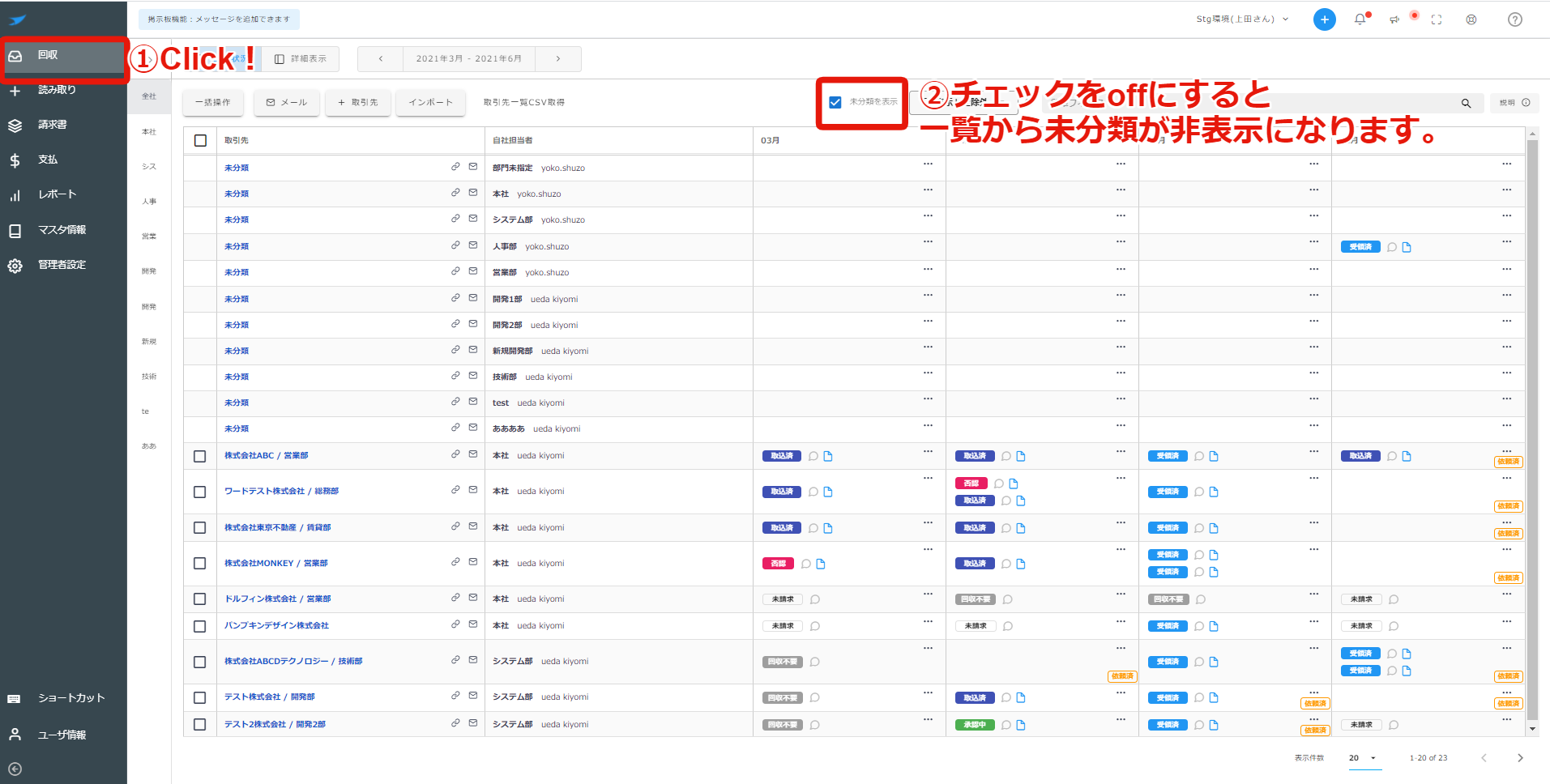Go to previous page of results

1484,759
